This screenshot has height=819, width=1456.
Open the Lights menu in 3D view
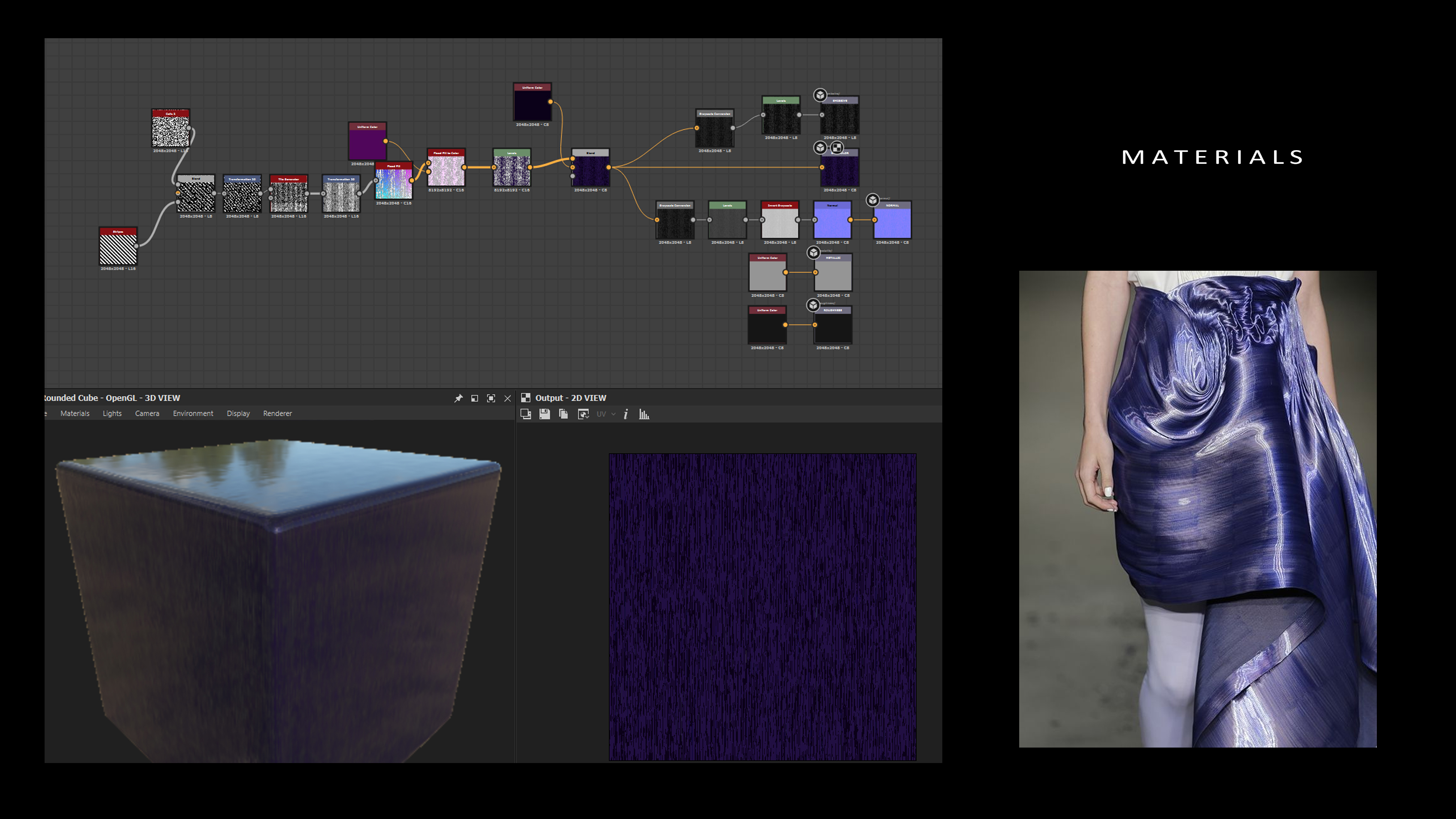[x=112, y=413]
